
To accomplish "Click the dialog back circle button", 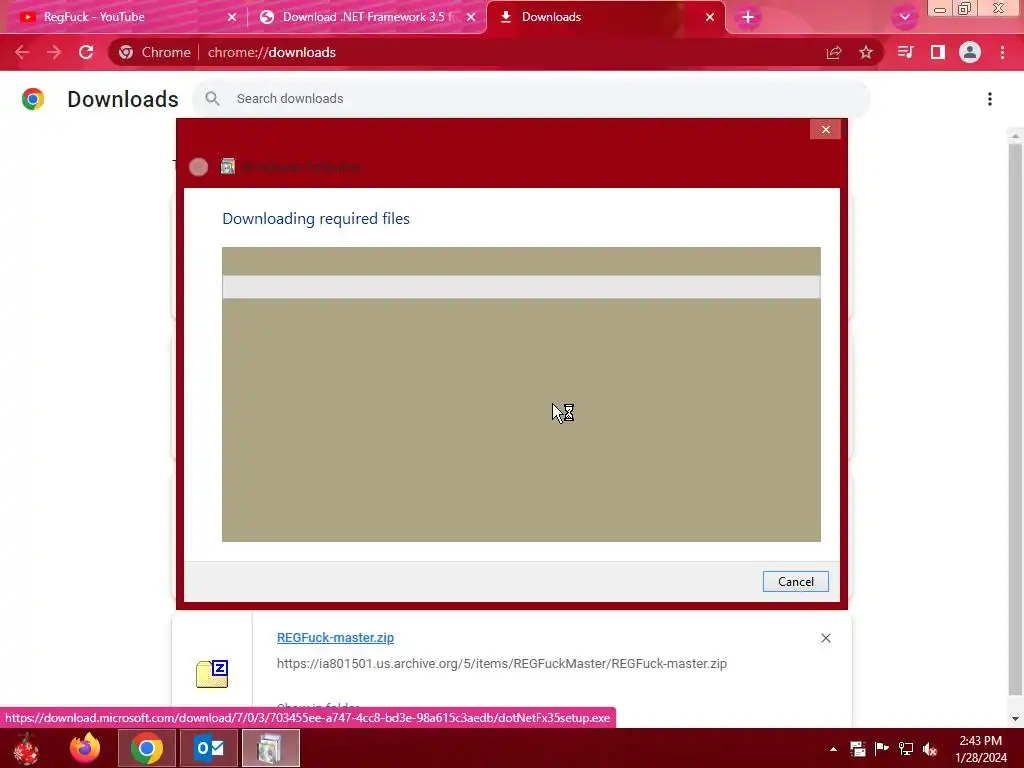I will 199,167.
